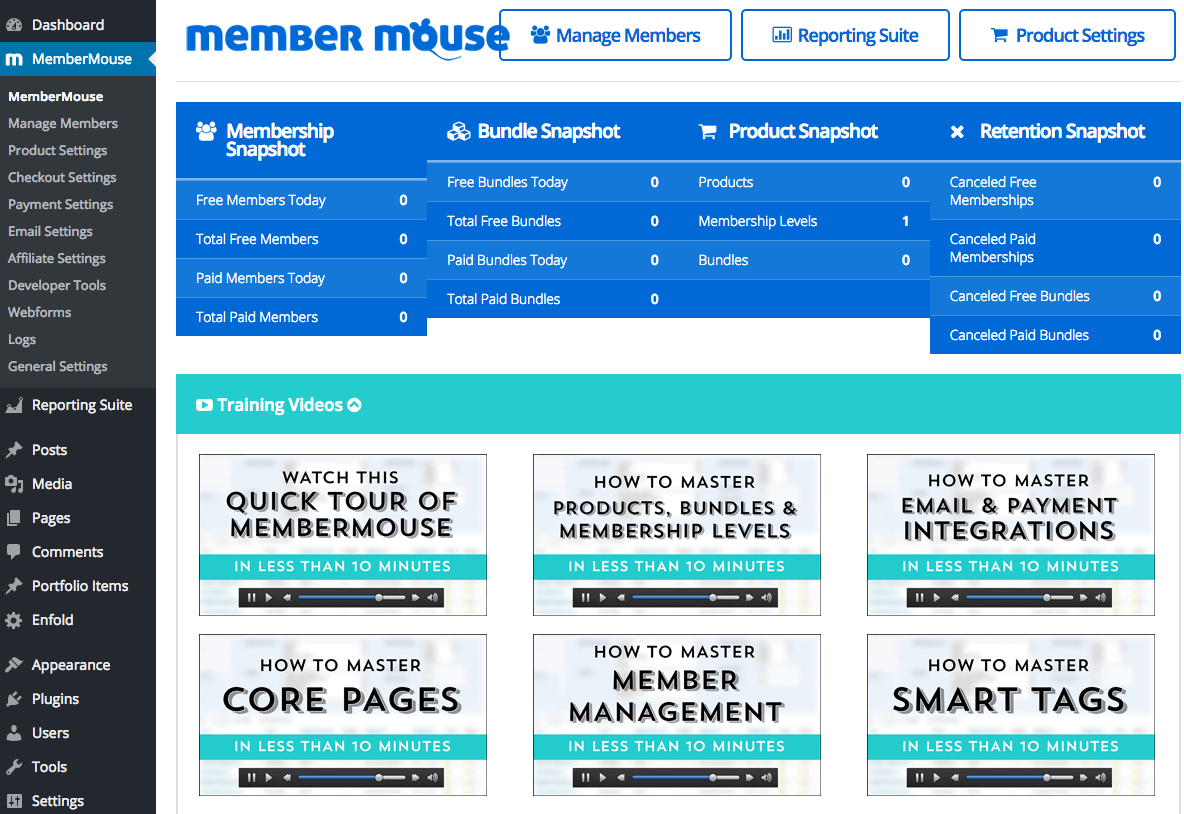Open Email Settings in sidebar

[x=50, y=232]
